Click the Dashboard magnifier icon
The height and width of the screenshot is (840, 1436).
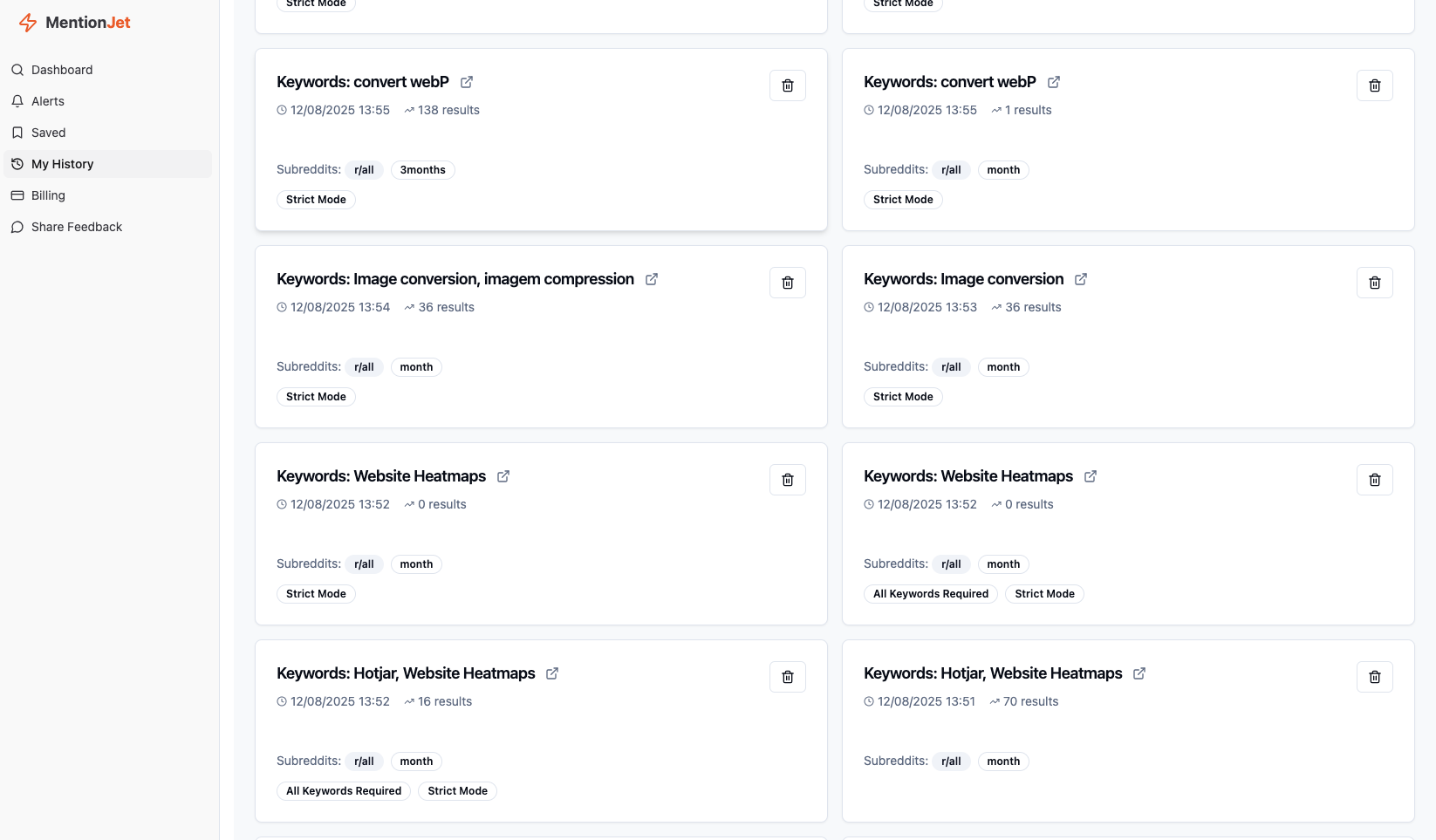click(17, 70)
